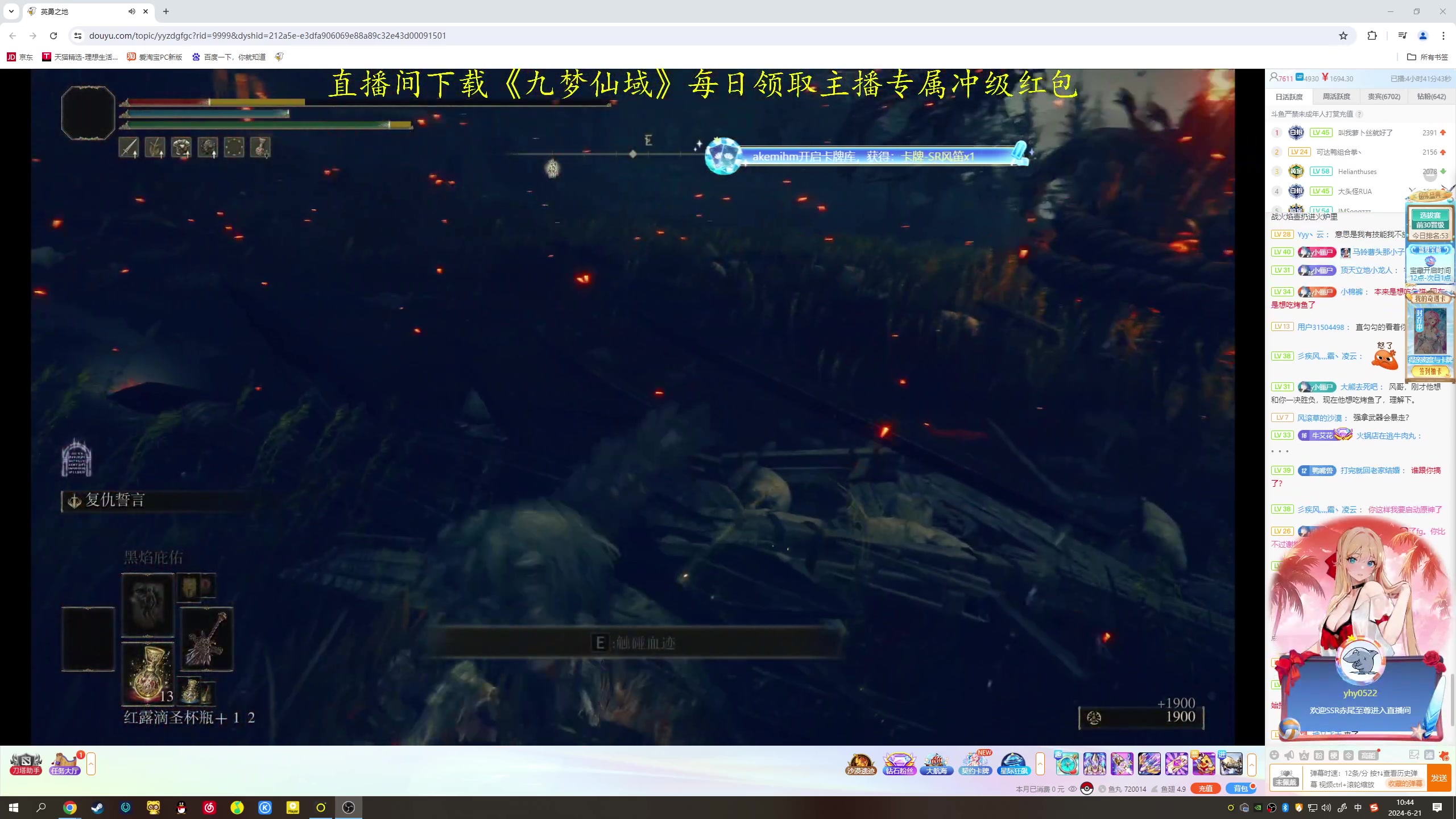1456x819 pixels.
Task: Select the duck gift marked 票
Action: pos(1203,763)
